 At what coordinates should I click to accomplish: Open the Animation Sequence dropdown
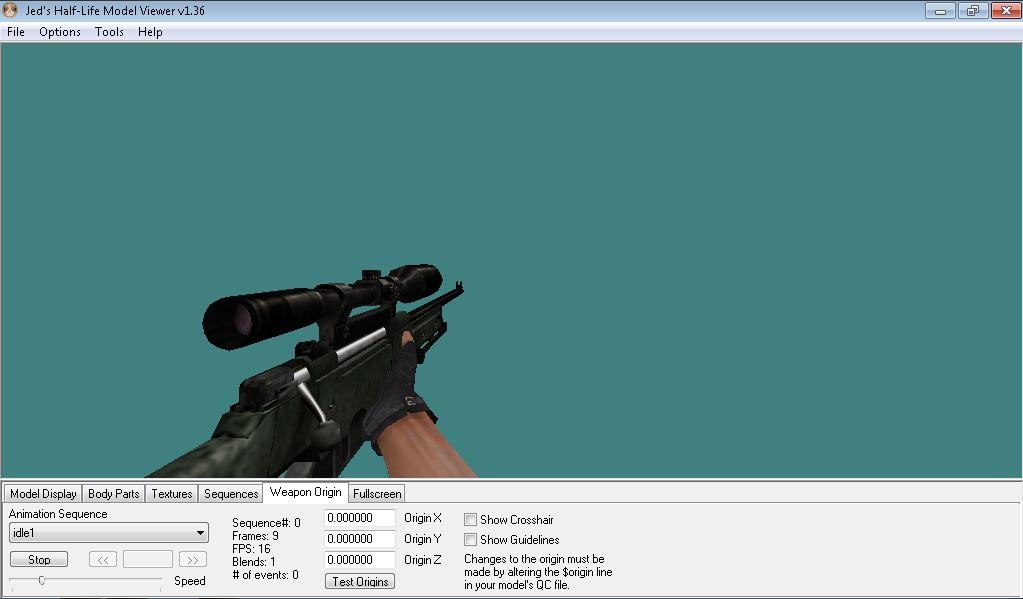point(199,531)
